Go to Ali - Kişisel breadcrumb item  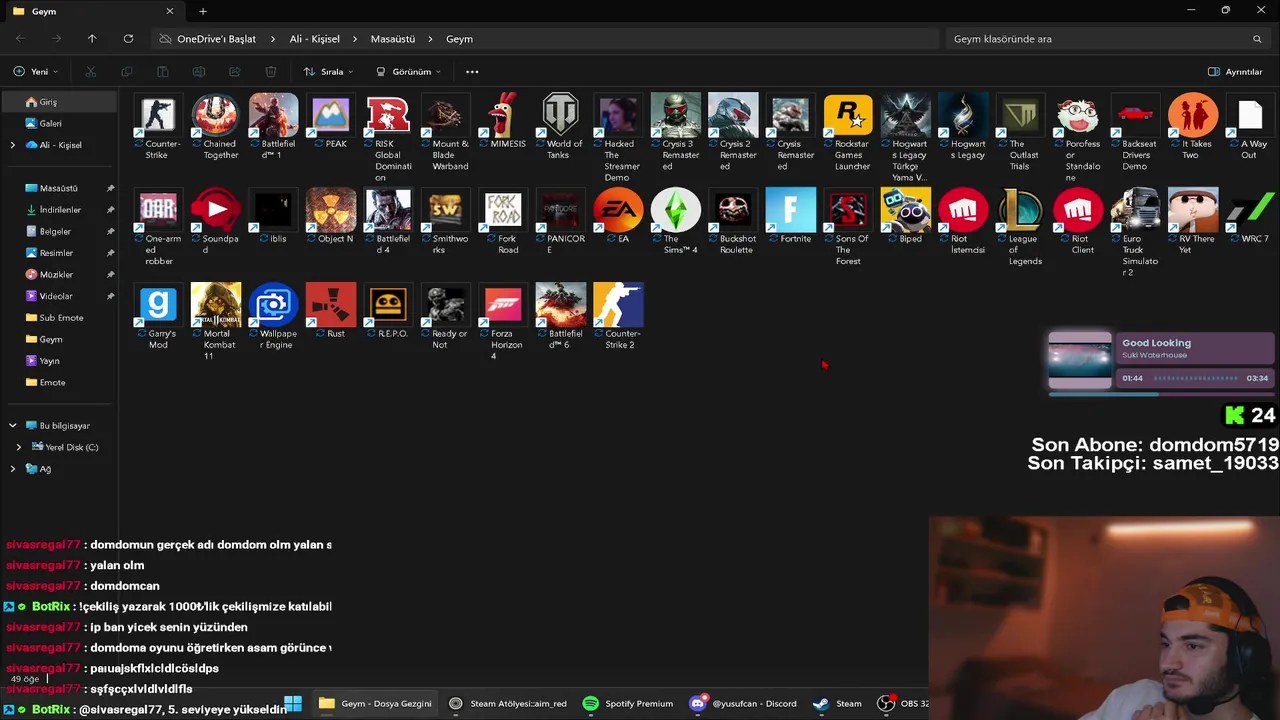(x=314, y=39)
